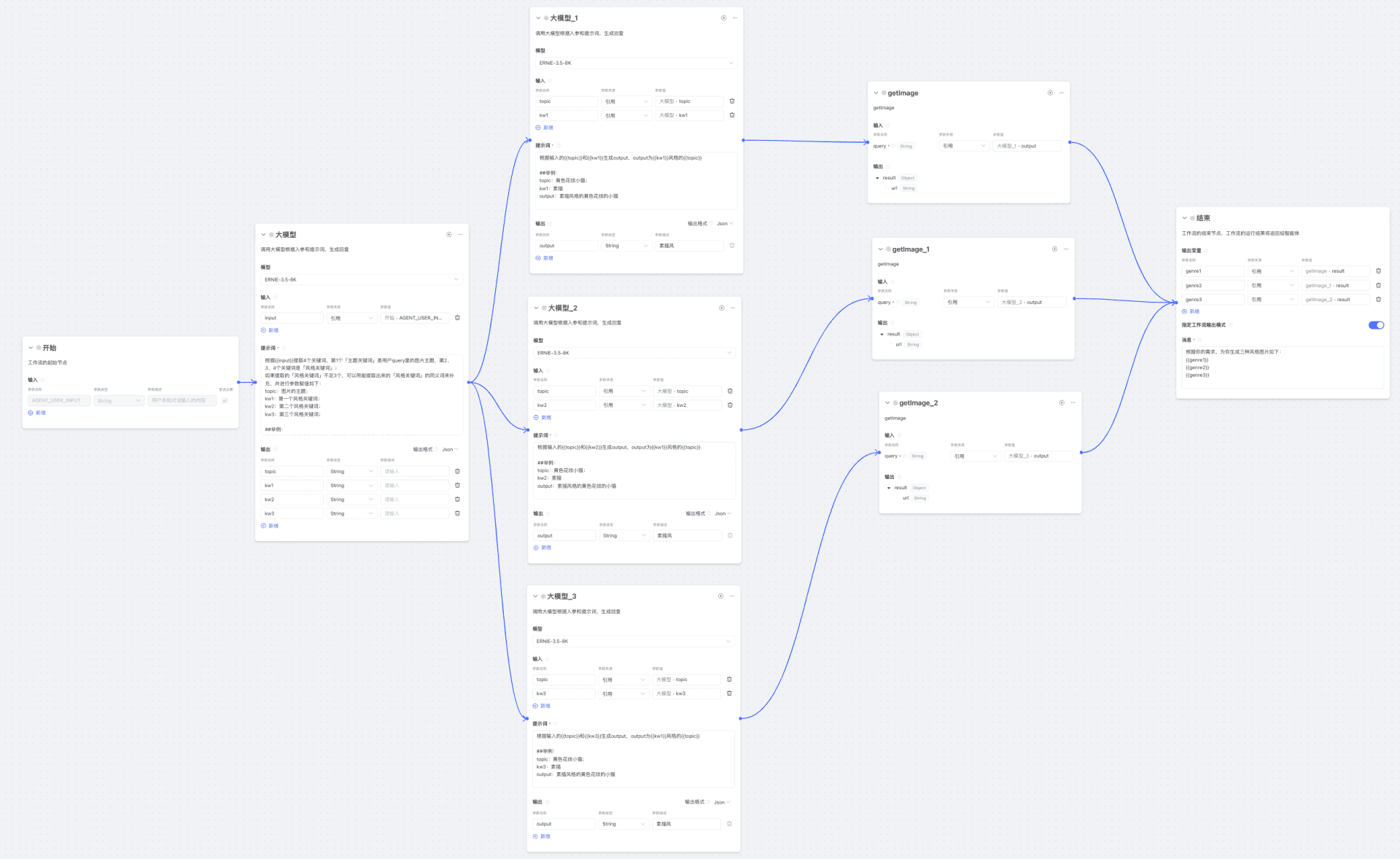Open more options of getImage node
Screen dimensions: 1400x859
(x=1062, y=93)
